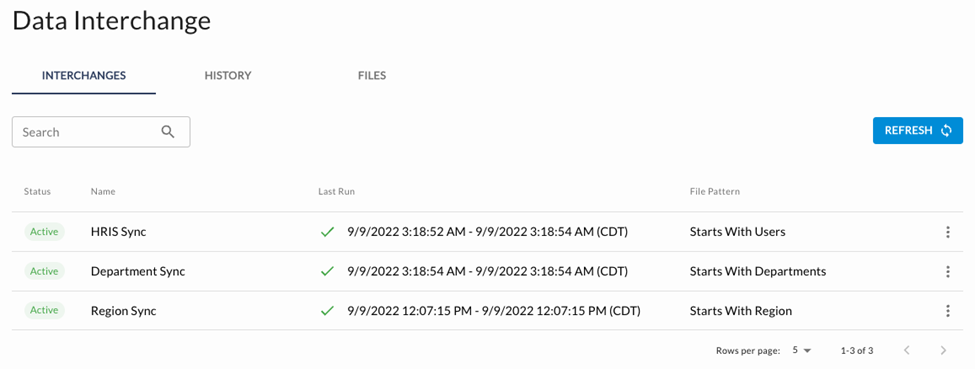The width and height of the screenshot is (975, 369).
Task: Click the Active badge for HRIS Sync
Action: coord(44,232)
